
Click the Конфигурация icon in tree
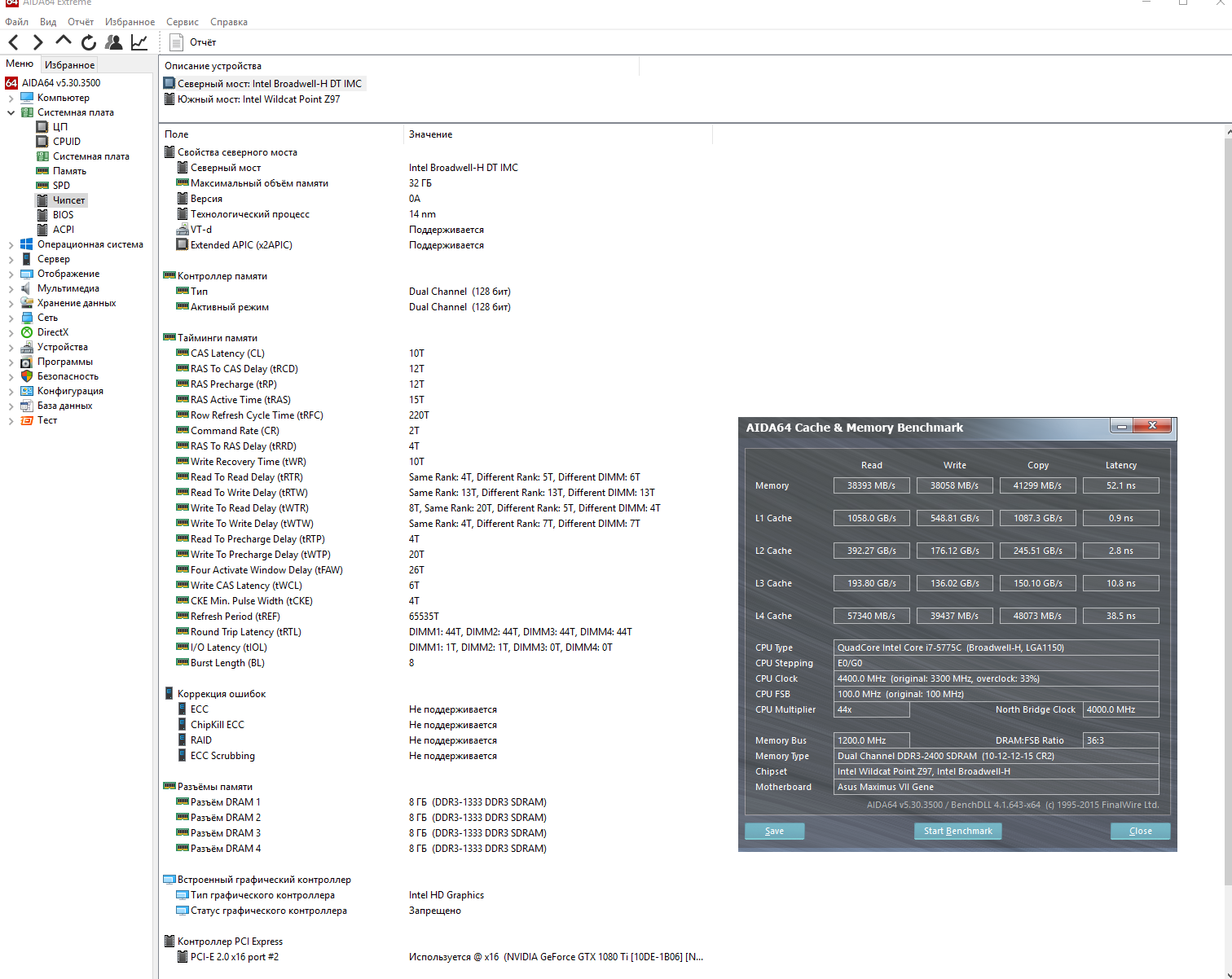coord(27,391)
